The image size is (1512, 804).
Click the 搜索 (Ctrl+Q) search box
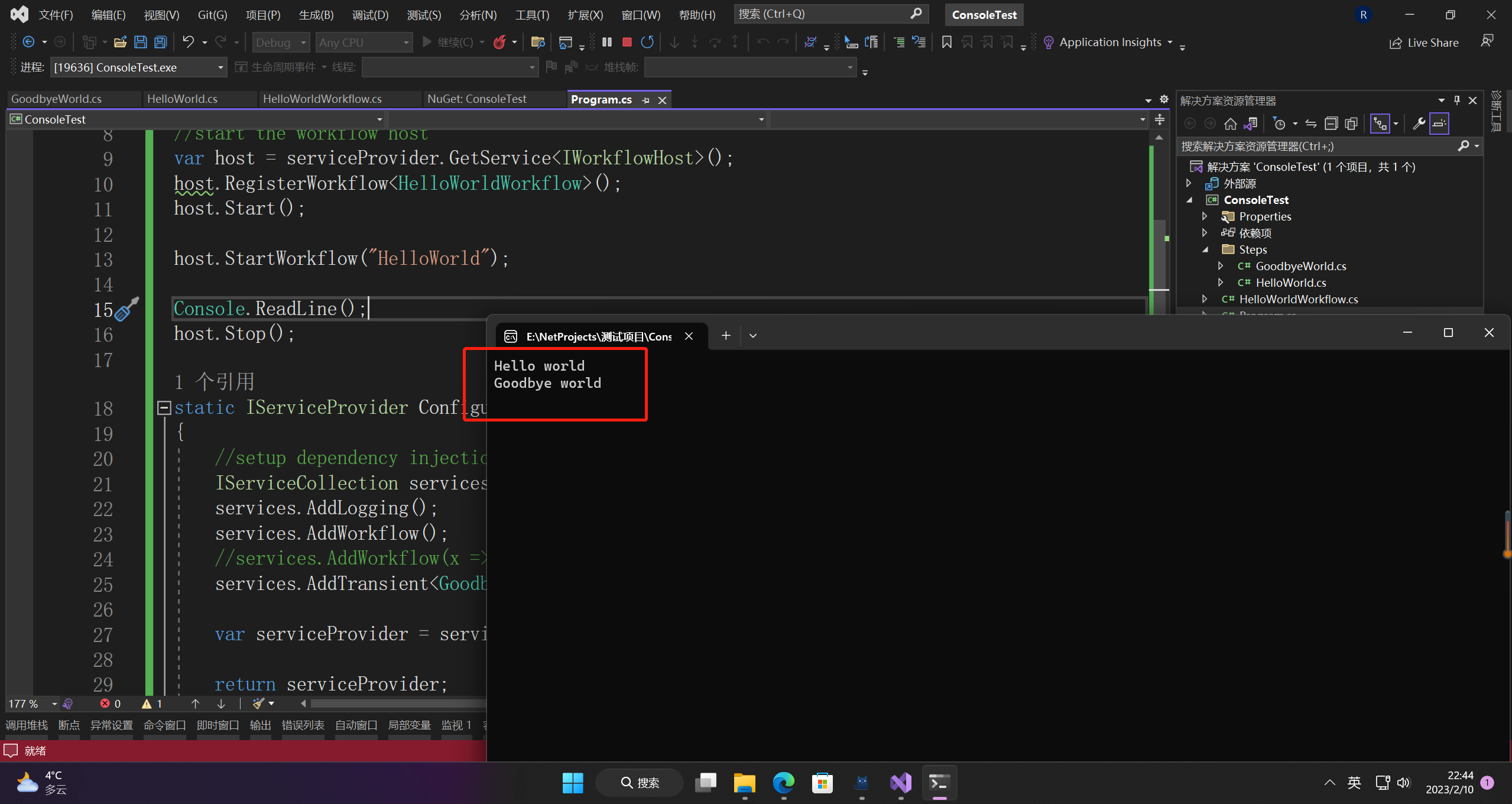(x=828, y=14)
